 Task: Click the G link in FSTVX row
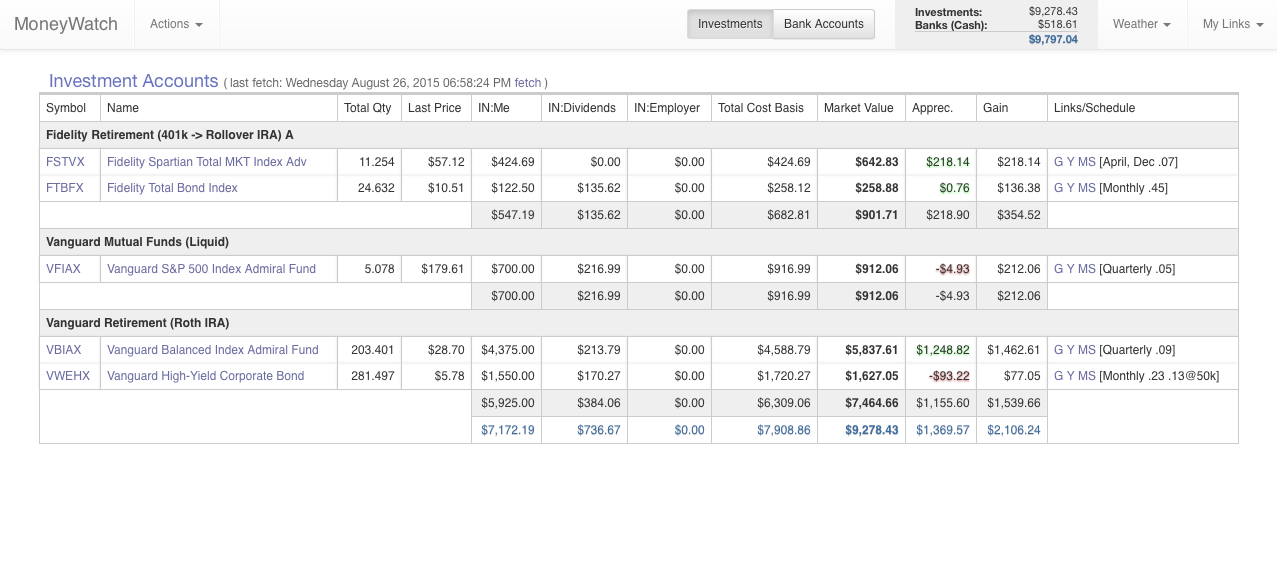[x=1058, y=162]
